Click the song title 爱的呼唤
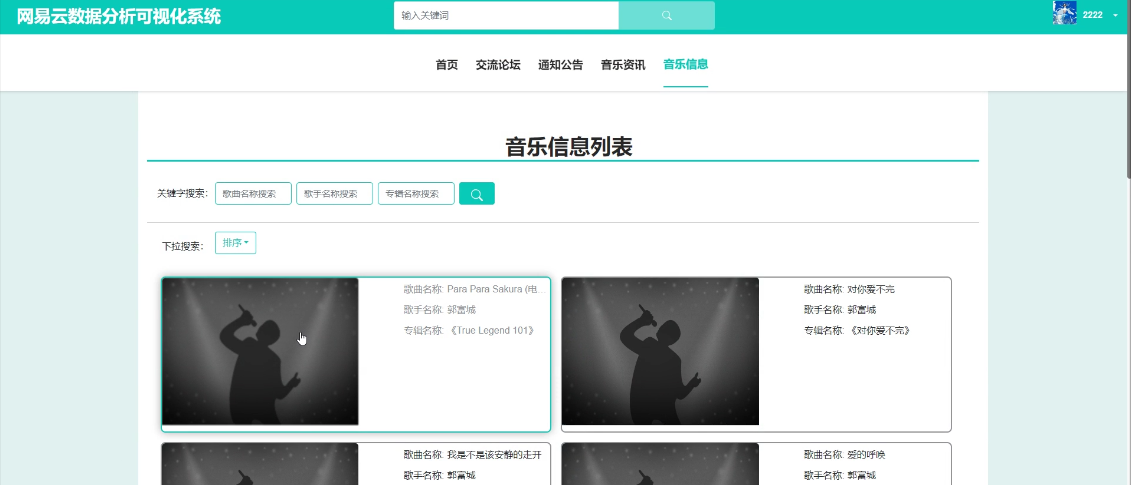This screenshot has width=1131, height=485. [866, 455]
